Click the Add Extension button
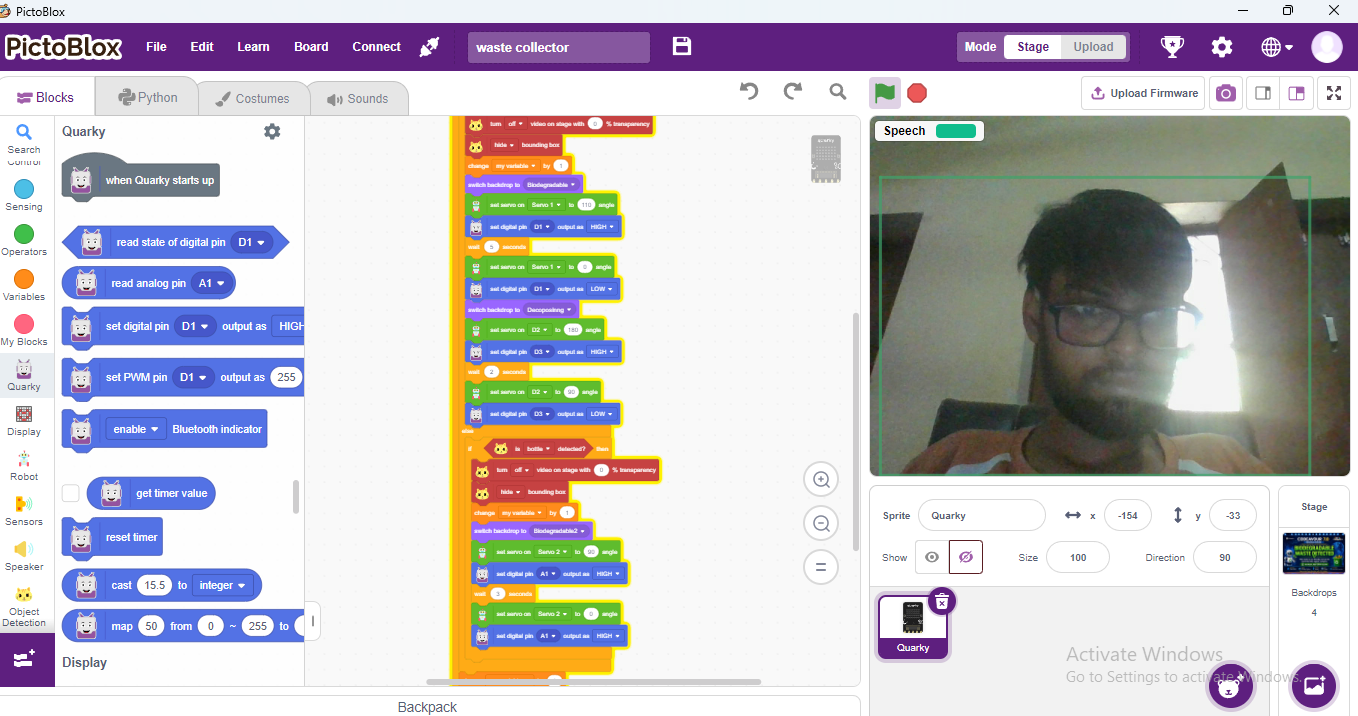1358x716 pixels. (x=27, y=659)
